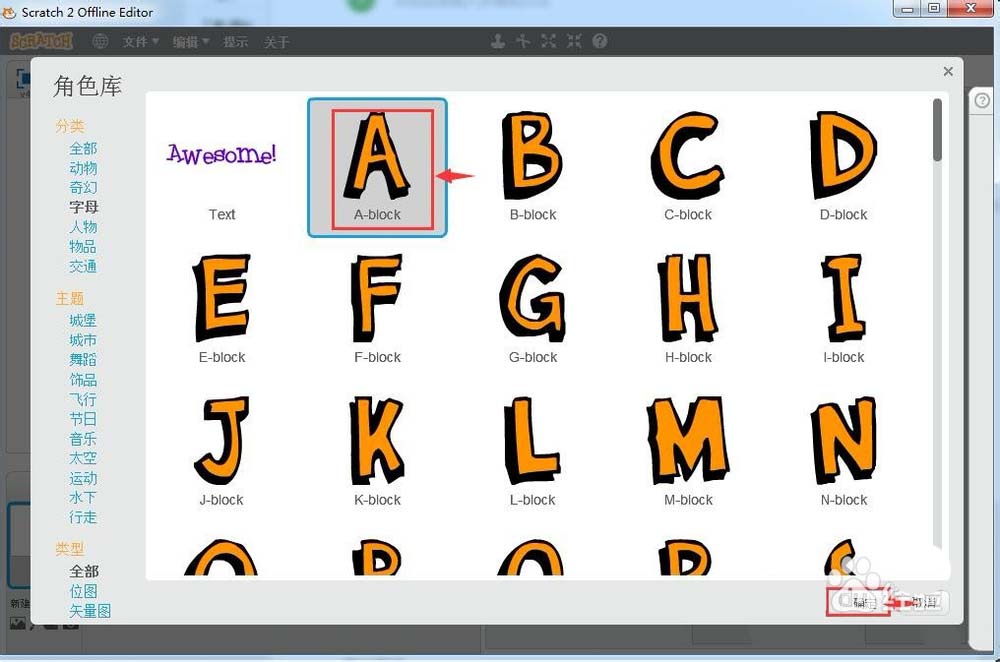
Task: Select the duplicate stamp tool
Action: pos(497,41)
